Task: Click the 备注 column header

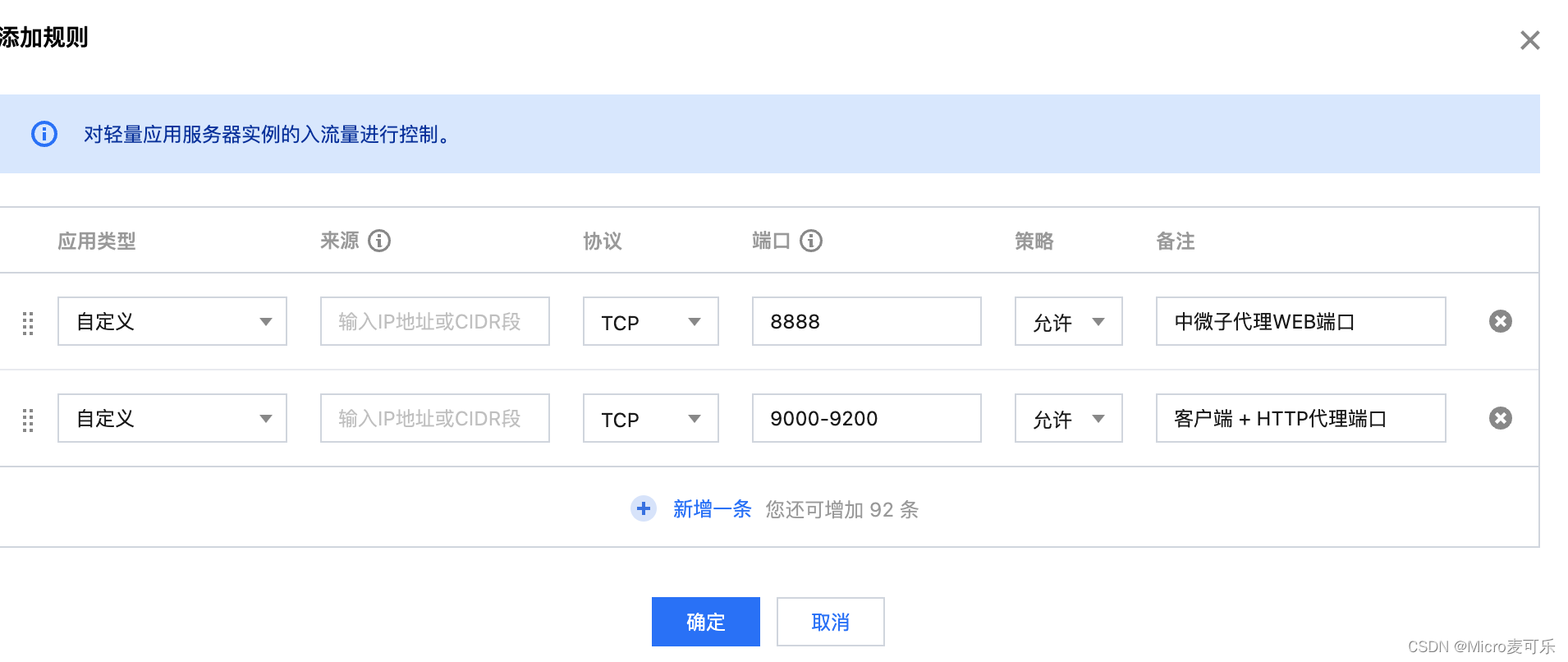Action: [1176, 241]
